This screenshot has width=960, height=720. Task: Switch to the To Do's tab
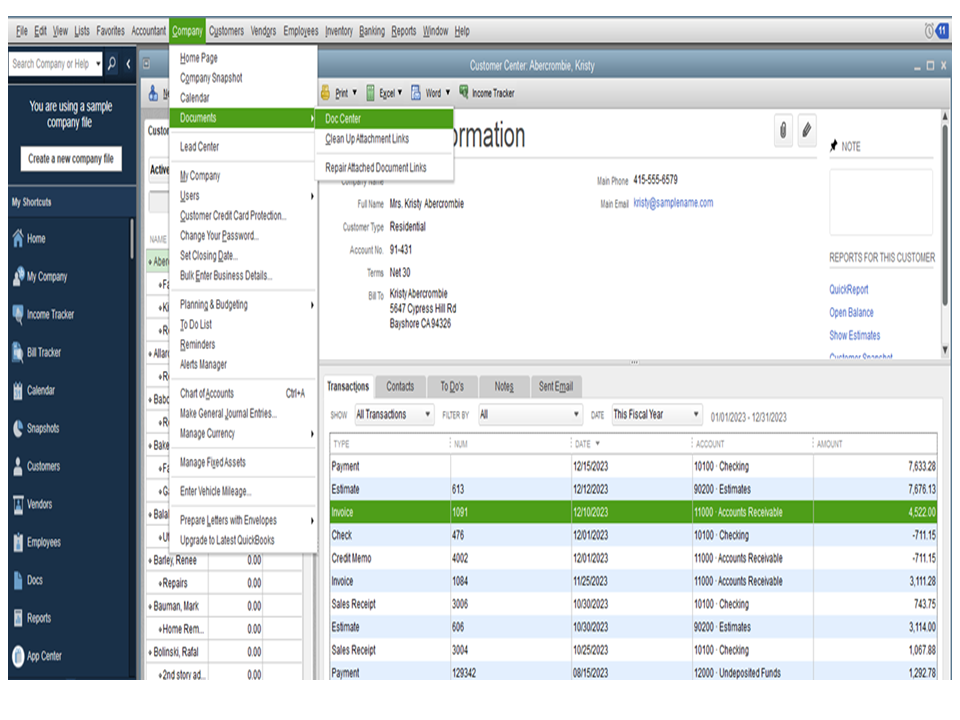click(x=452, y=386)
